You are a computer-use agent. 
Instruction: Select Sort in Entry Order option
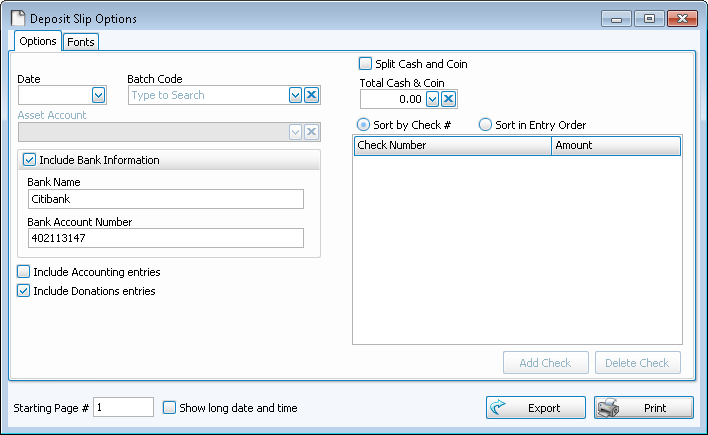coord(486,125)
